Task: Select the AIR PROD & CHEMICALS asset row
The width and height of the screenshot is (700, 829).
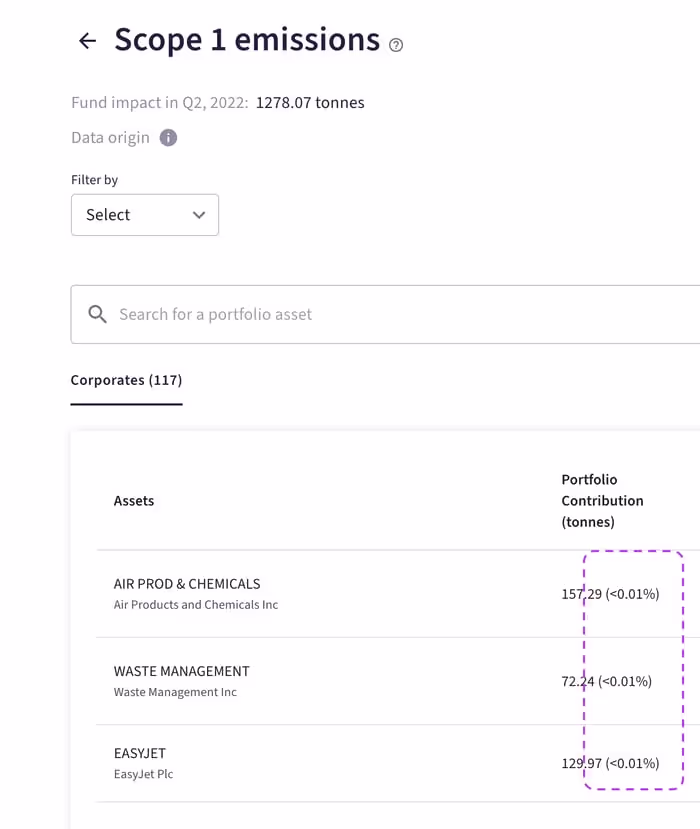Action: 398,594
